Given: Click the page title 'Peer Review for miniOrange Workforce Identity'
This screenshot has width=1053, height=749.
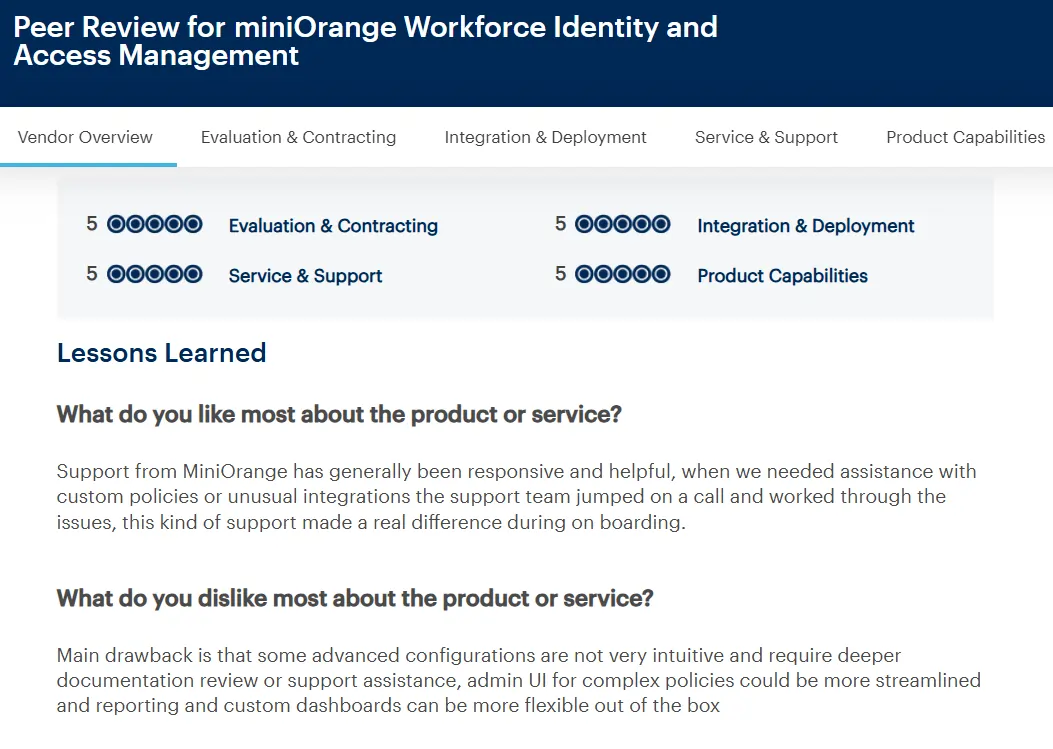Looking at the screenshot, I should pos(365,41).
